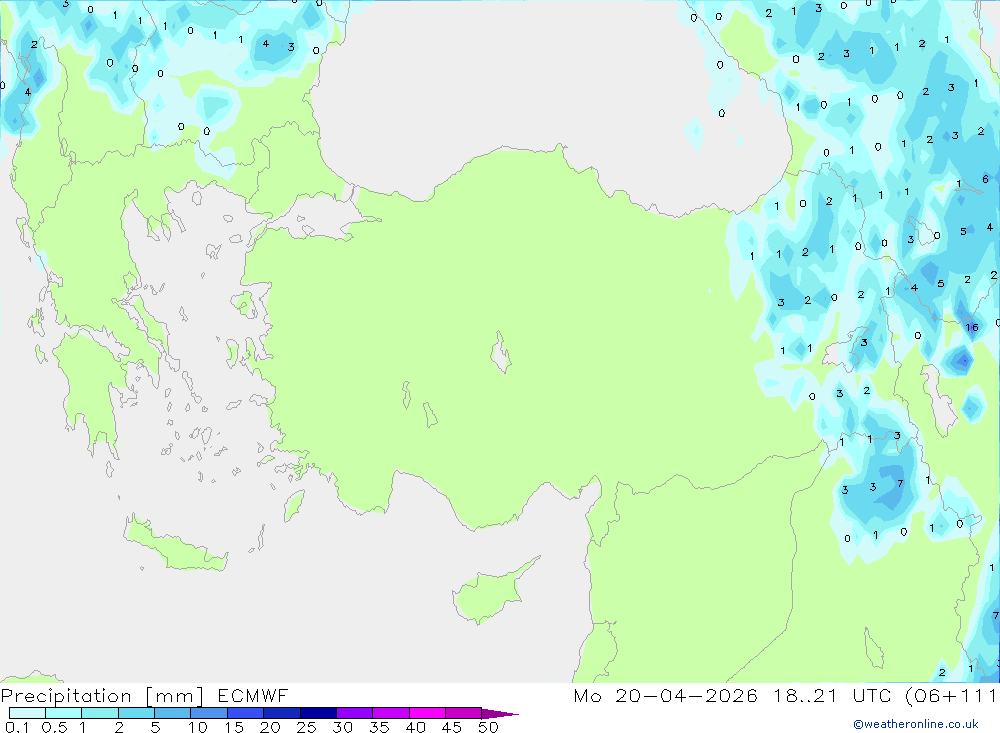The width and height of the screenshot is (1000, 733).
Task: Click the 30 to 35 mm purple swatch
Action: click(355, 713)
